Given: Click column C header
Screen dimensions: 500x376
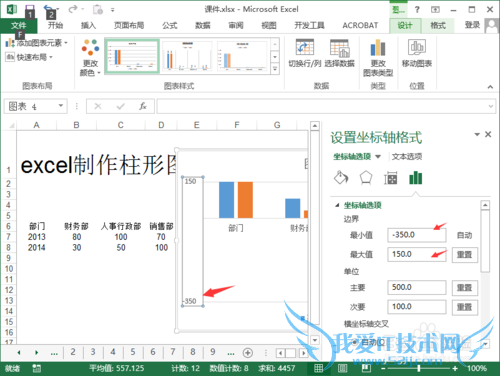Looking at the screenshot, I should point(121,125).
